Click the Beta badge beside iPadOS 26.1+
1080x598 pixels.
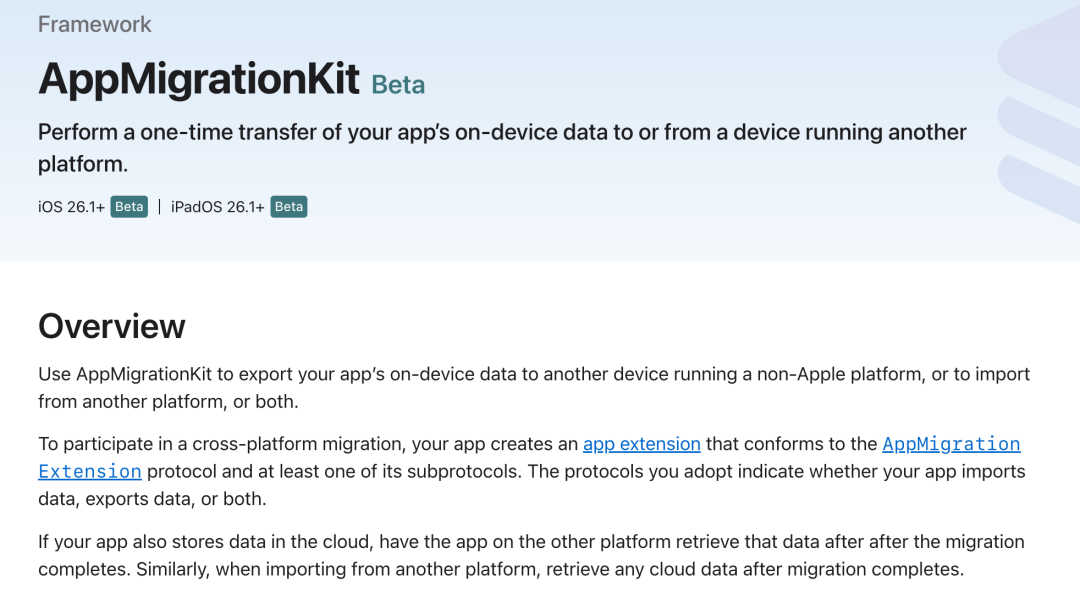[x=289, y=207]
